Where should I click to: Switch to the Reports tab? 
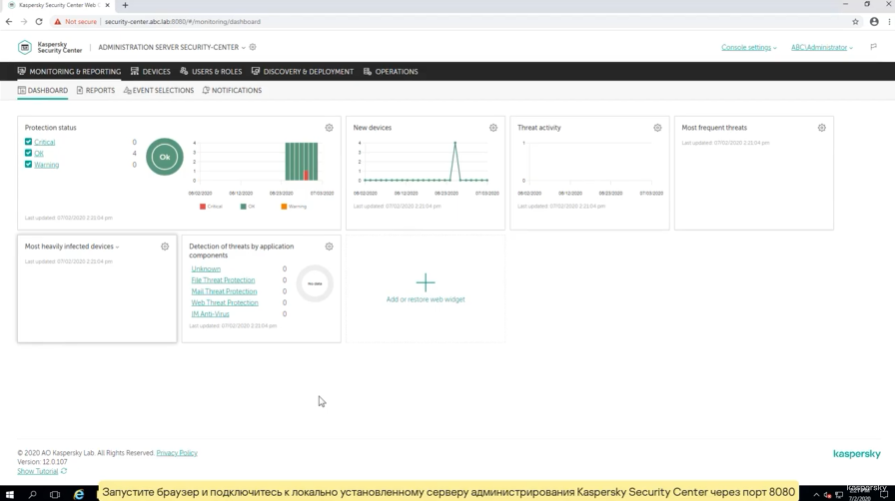tap(95, 90)
